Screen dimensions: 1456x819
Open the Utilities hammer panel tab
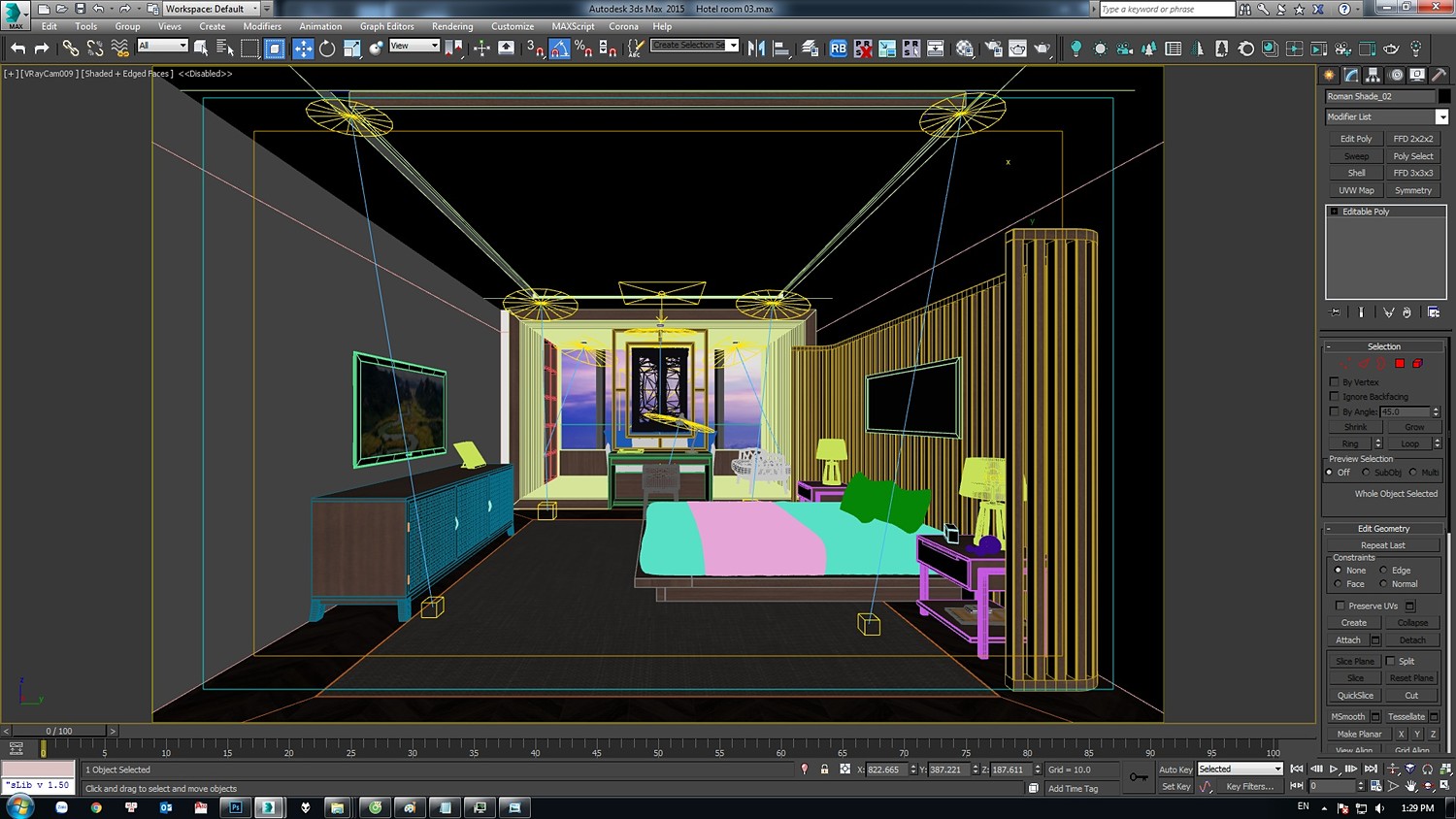pyautogui.click(x=1439, y=75)
